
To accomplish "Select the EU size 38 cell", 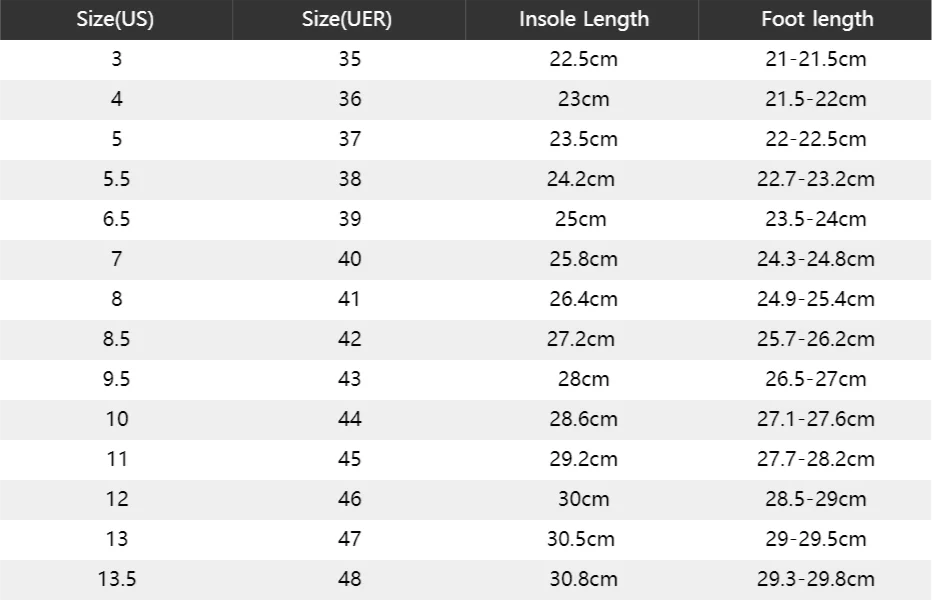I will pos(349,179).
